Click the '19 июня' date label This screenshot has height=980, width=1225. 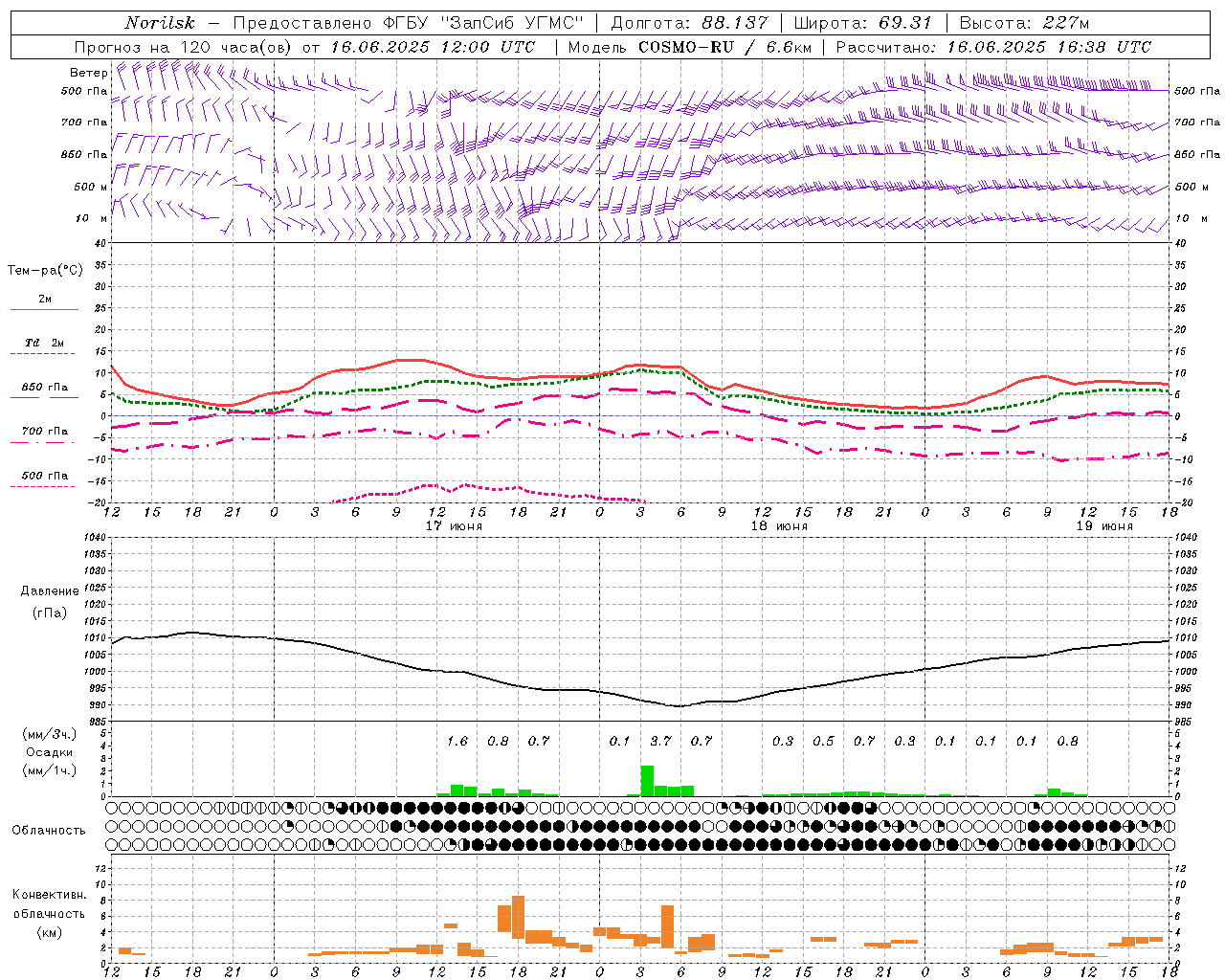click(1104, 526)
